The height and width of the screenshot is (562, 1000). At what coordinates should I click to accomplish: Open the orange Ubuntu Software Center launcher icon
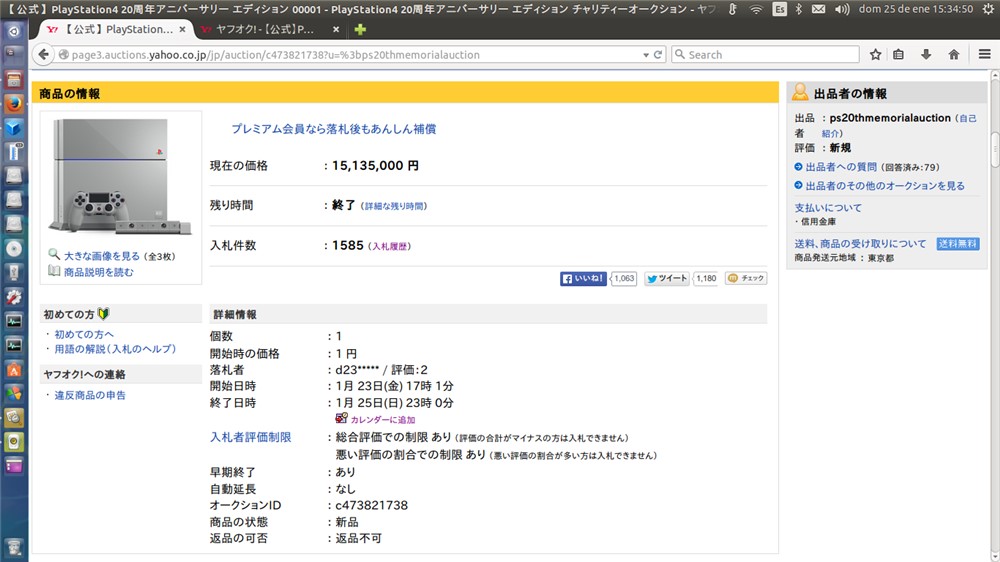pyautogui.click(x=13, y=369)
